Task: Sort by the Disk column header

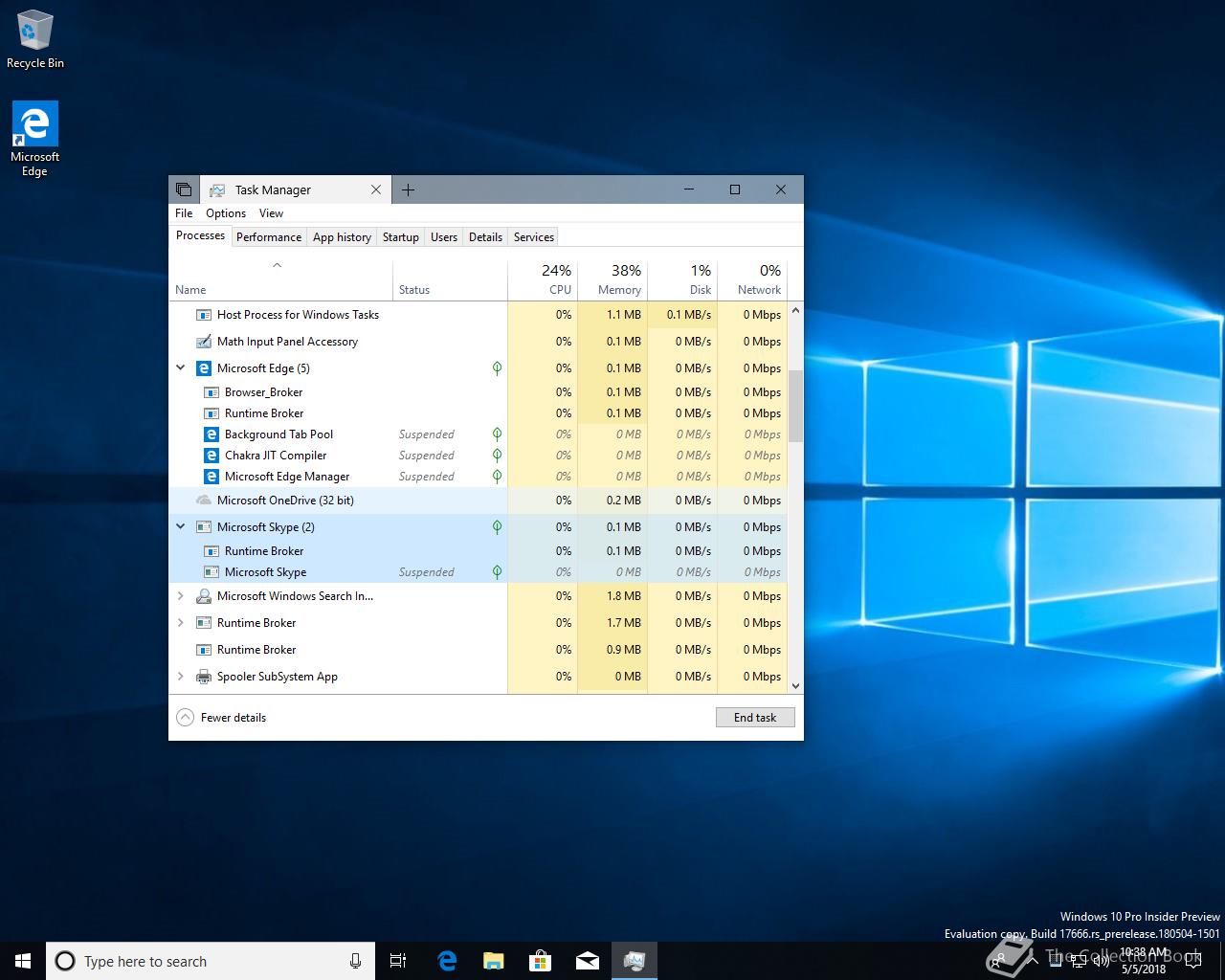Action: point(682,279)
